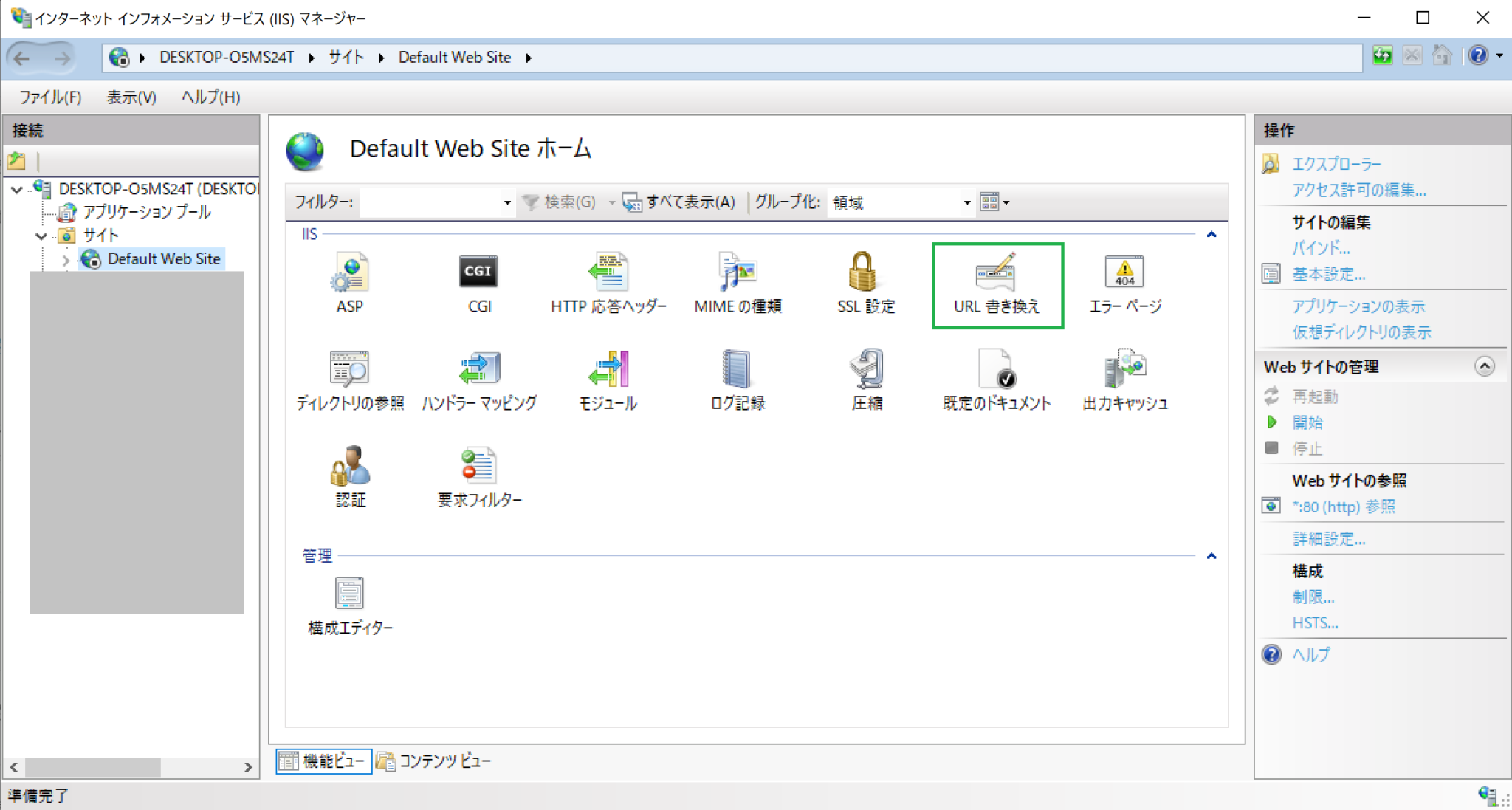Browse the site via *:80 (http) 参照
The height and width of the screenshot is (810, 1512).
pyautogui.click(x=1344, y=507)
